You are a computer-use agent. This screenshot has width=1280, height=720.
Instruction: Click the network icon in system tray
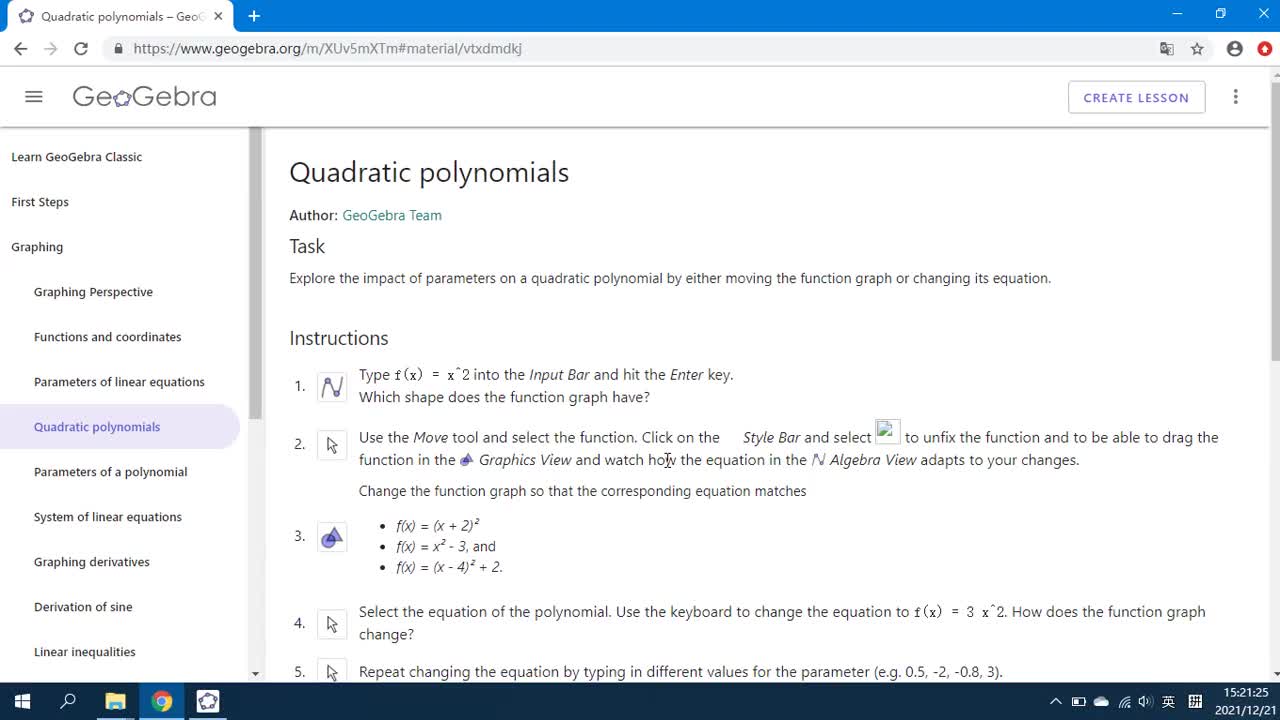[1124, 702]
